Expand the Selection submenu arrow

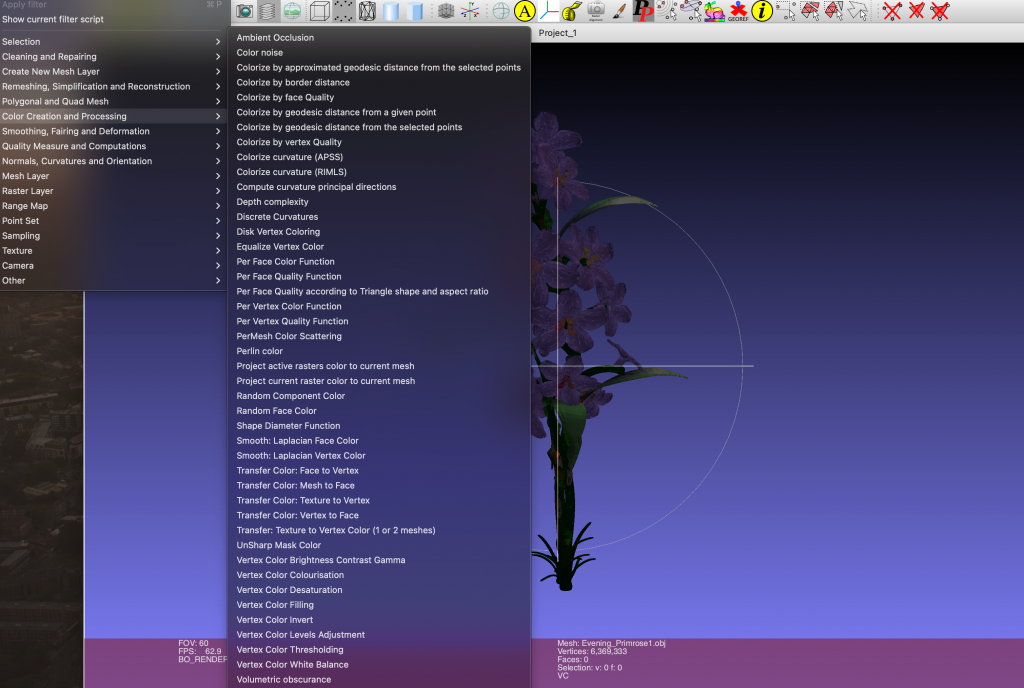point(218,42)
